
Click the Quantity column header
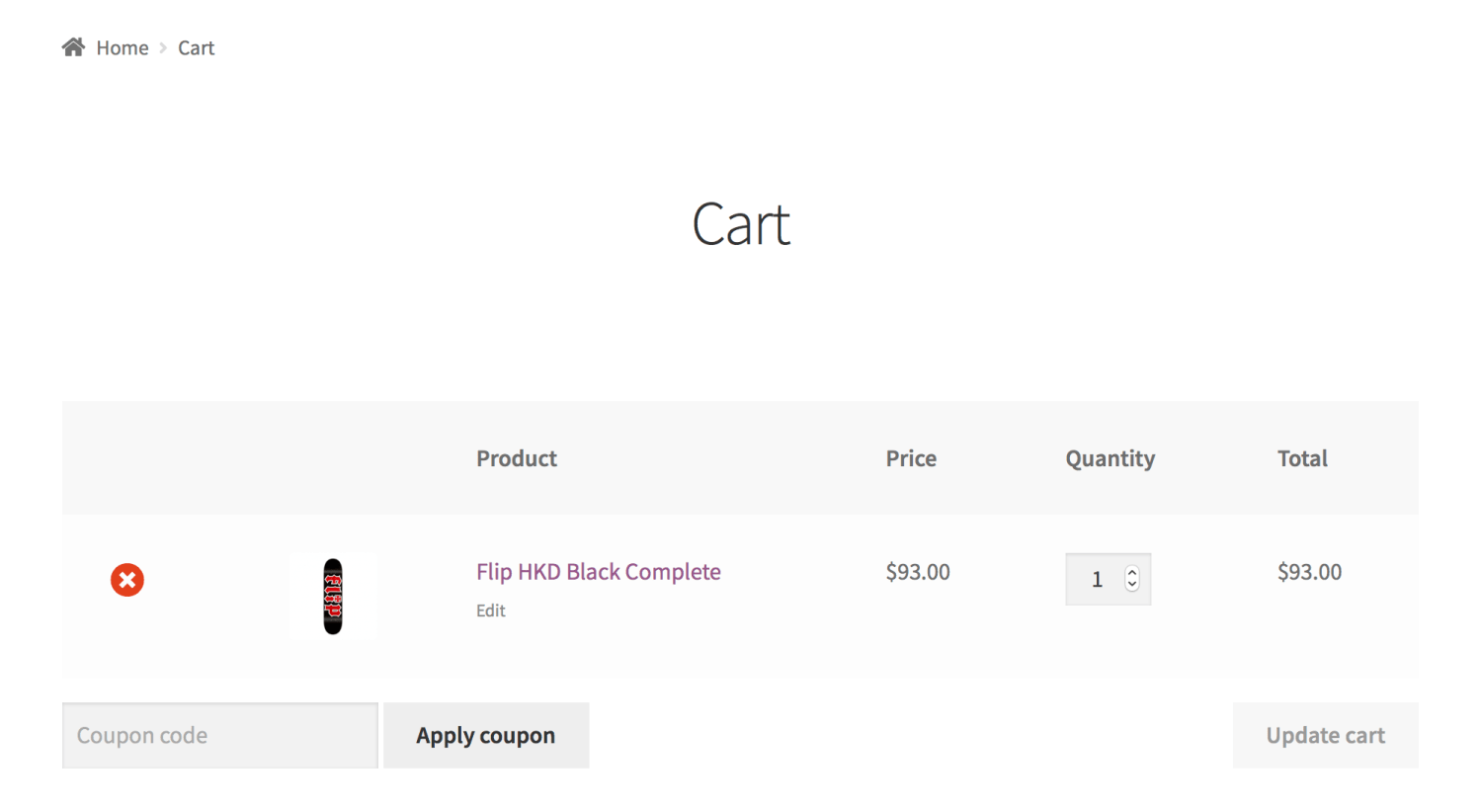(1110, 458)
